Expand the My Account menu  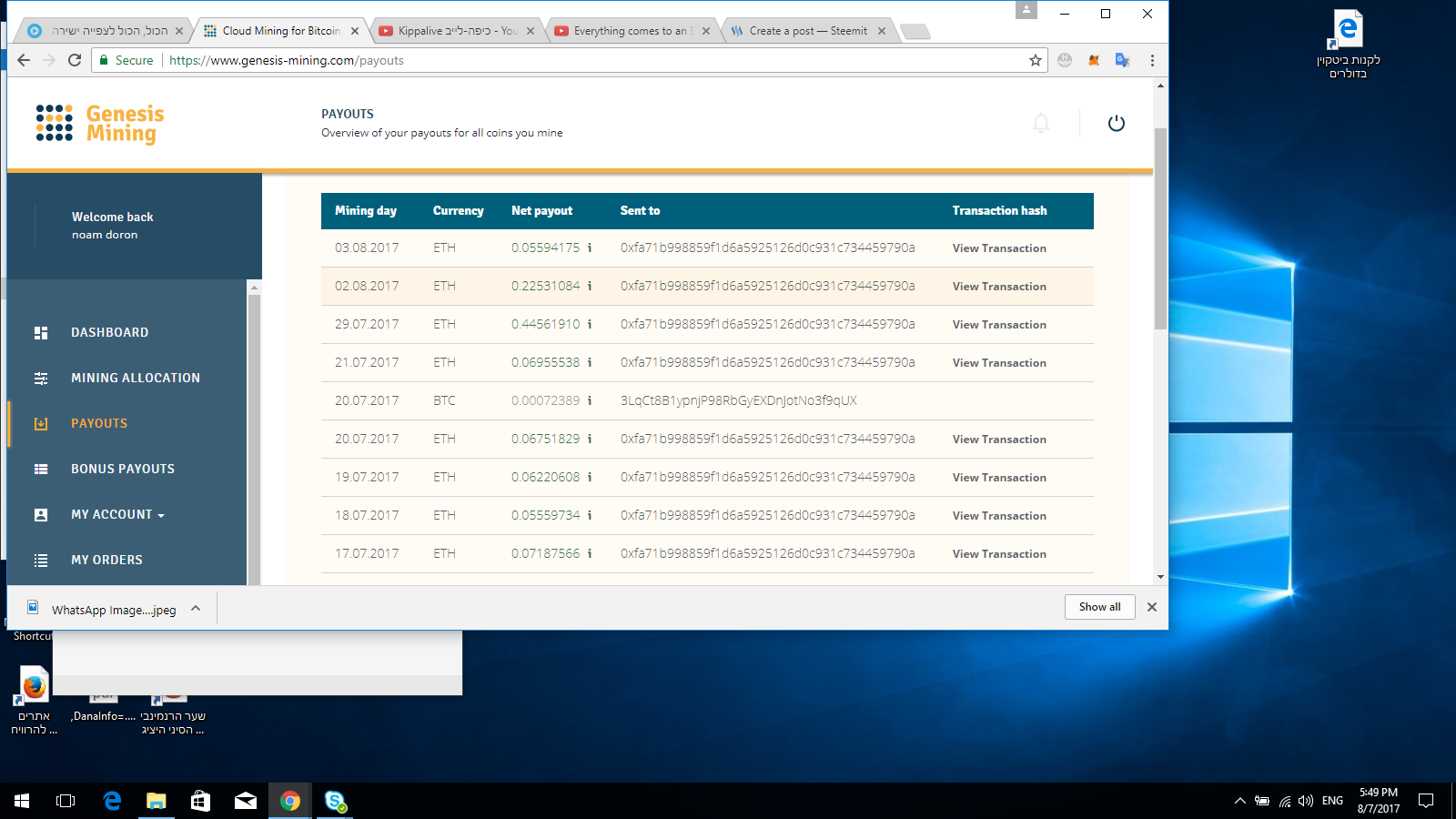(x=118, y=514)
